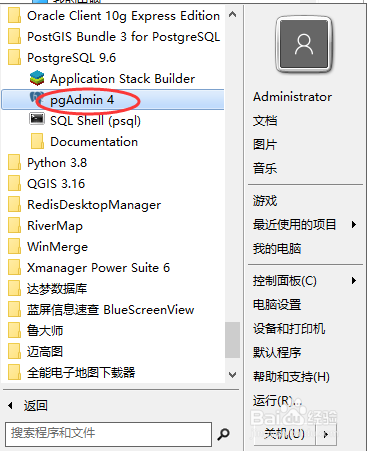Focus the 搜索程序和文件 search box
The width and height of the screenshot is (367, 451).
109,434
